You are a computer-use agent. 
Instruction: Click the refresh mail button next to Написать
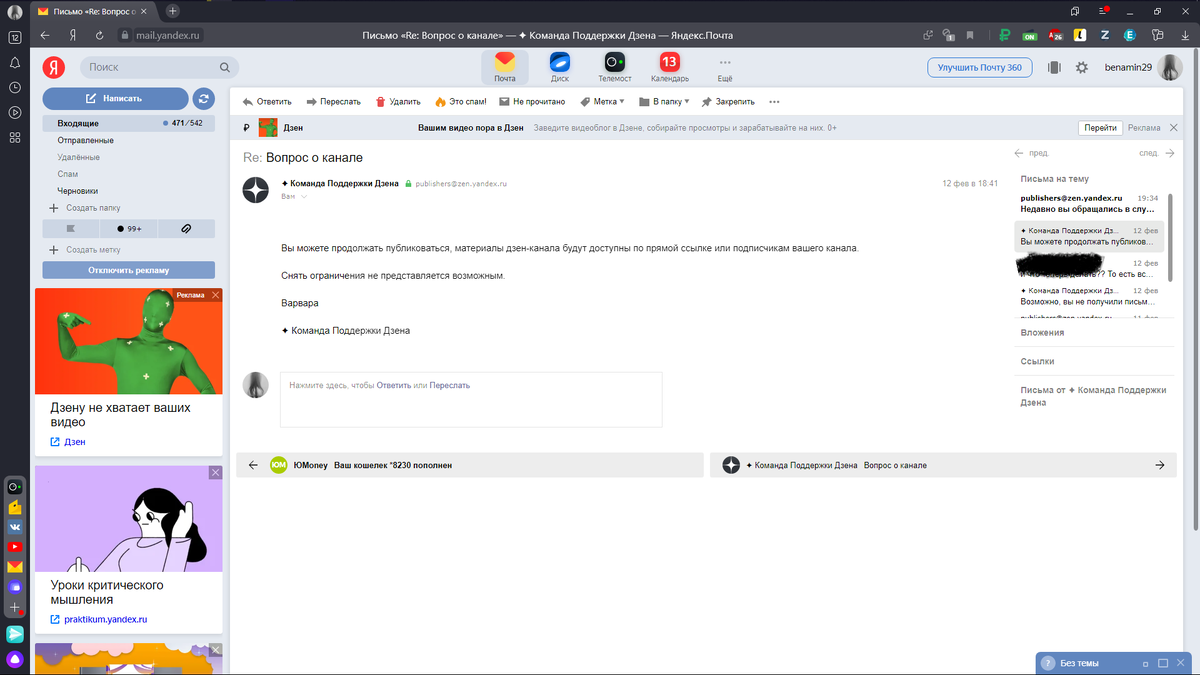[x=204, y=98]
